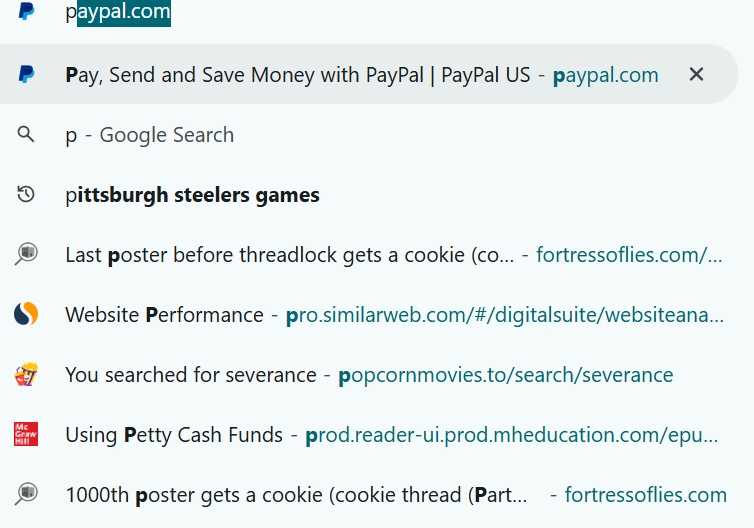Open 'Pay, Send and Save Money' suggestion
Screen dimensions: 754x528
(298, 75)
